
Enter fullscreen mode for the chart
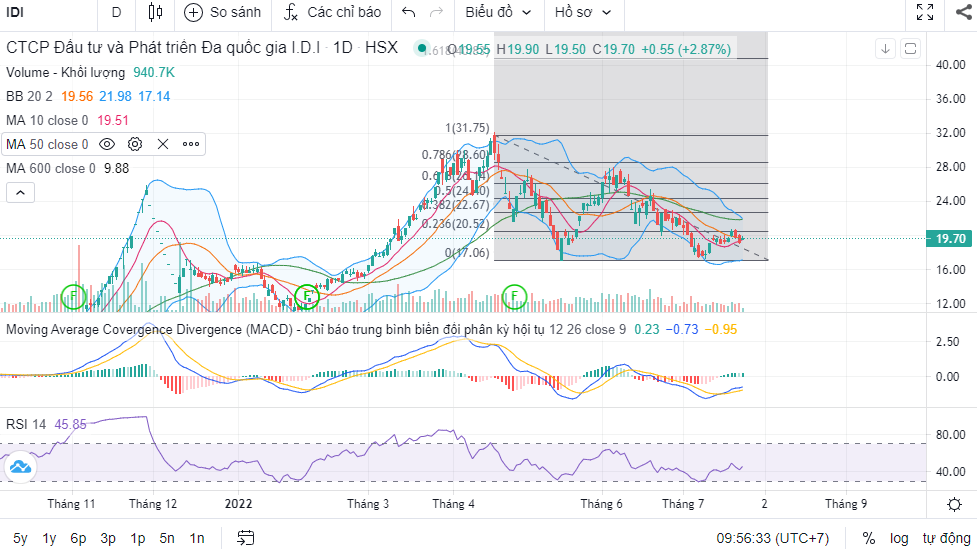click(925, 13)
